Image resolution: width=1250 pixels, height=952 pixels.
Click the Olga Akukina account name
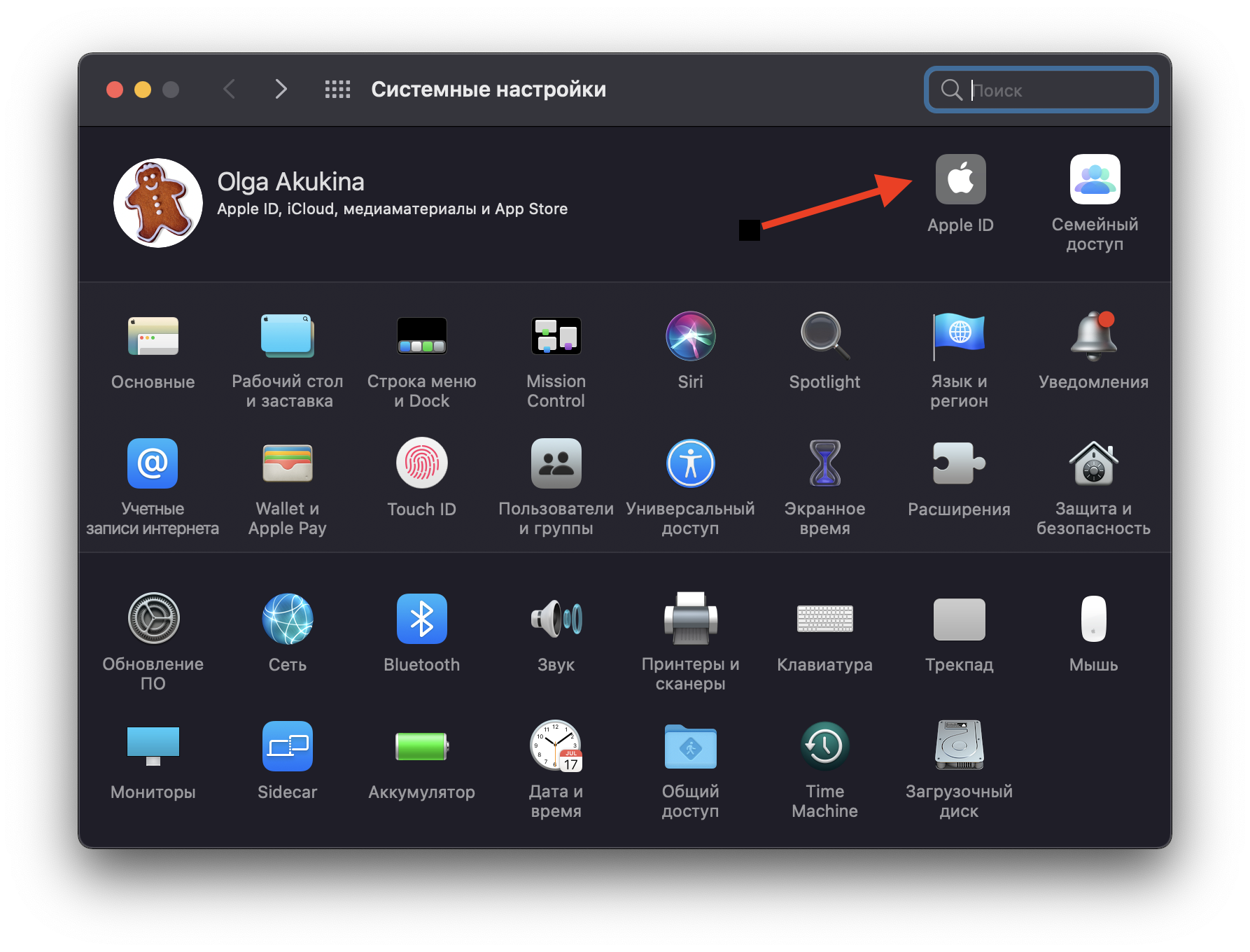[x=291, y=182]
